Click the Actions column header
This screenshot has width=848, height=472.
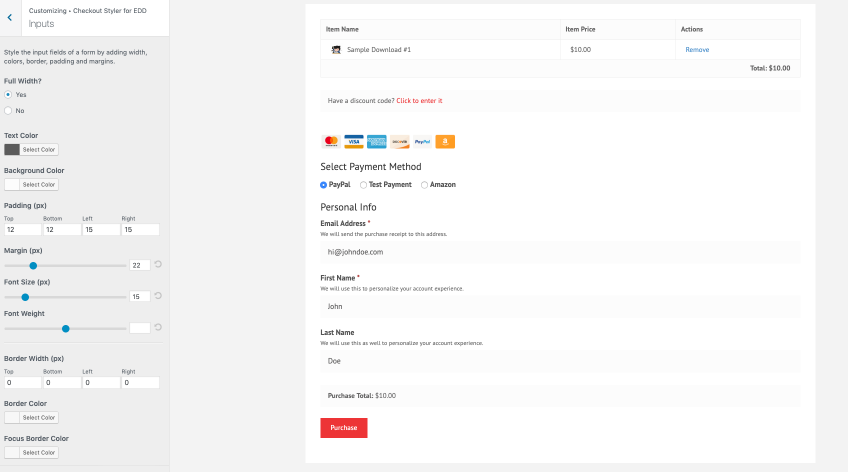point(692,29)
